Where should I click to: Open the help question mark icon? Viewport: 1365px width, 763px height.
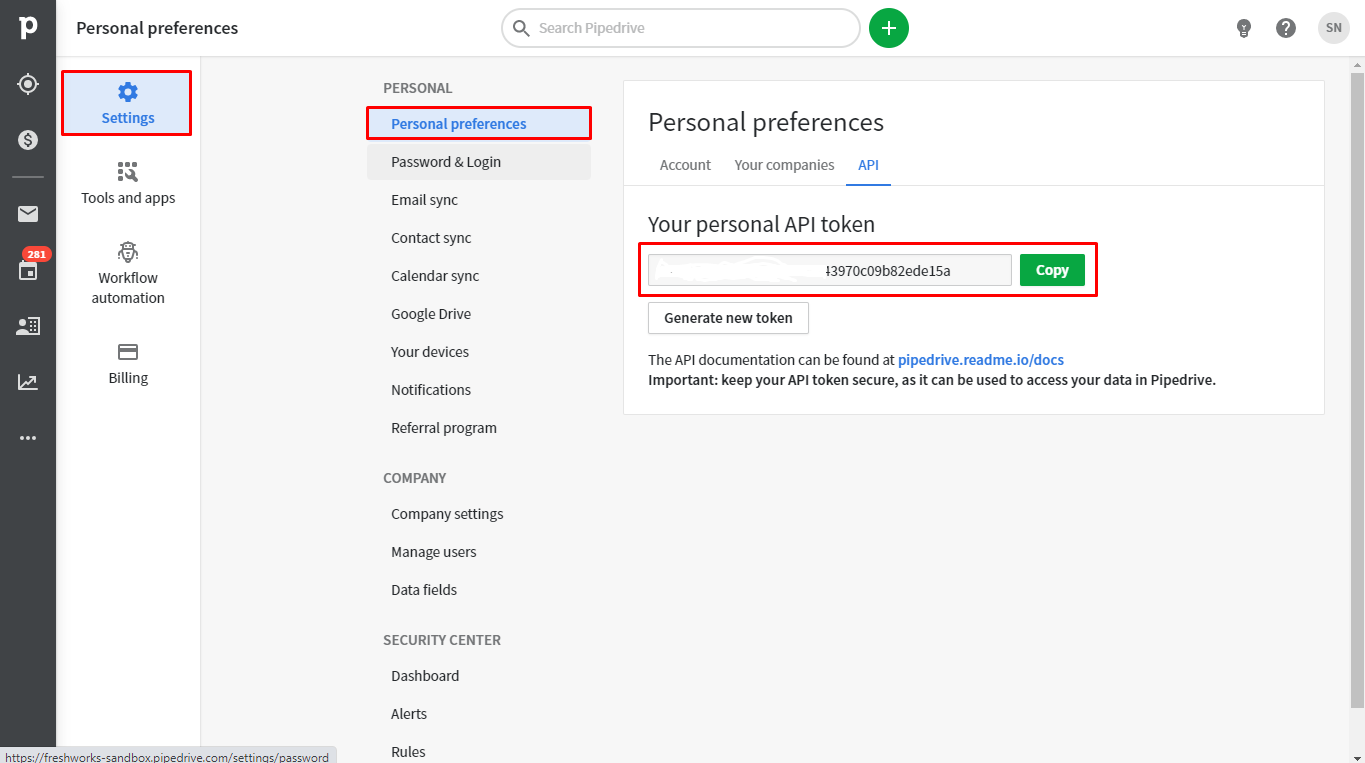tap(1286, 28)
